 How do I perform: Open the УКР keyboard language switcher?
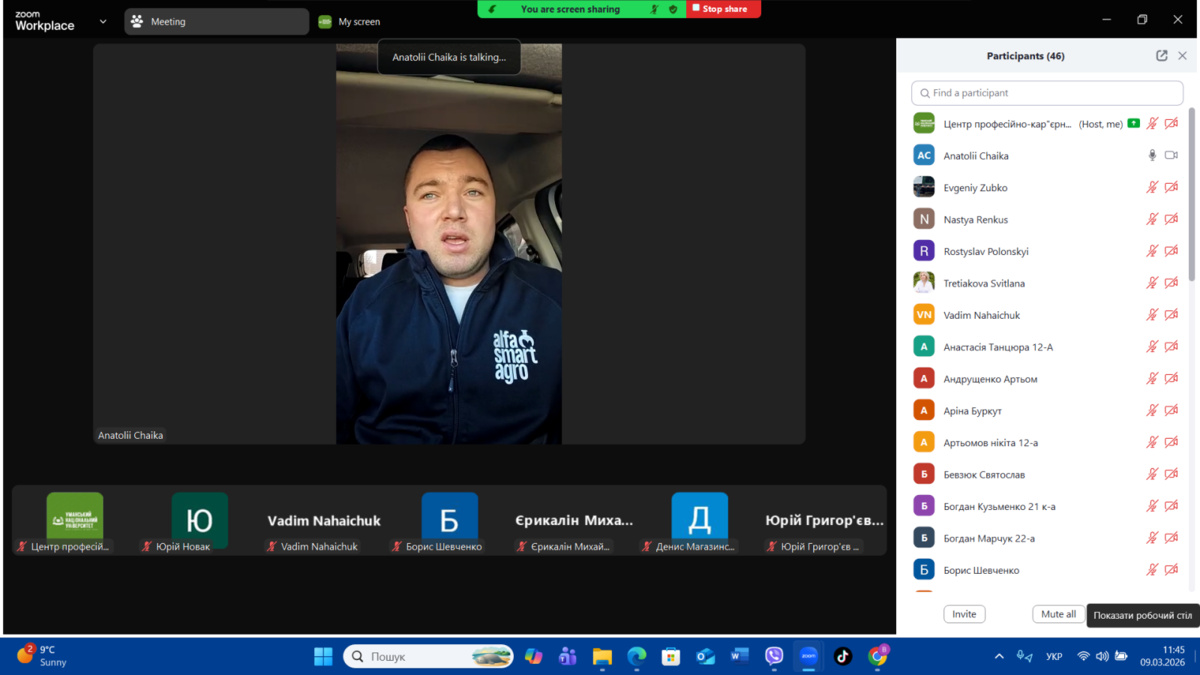1054,656
